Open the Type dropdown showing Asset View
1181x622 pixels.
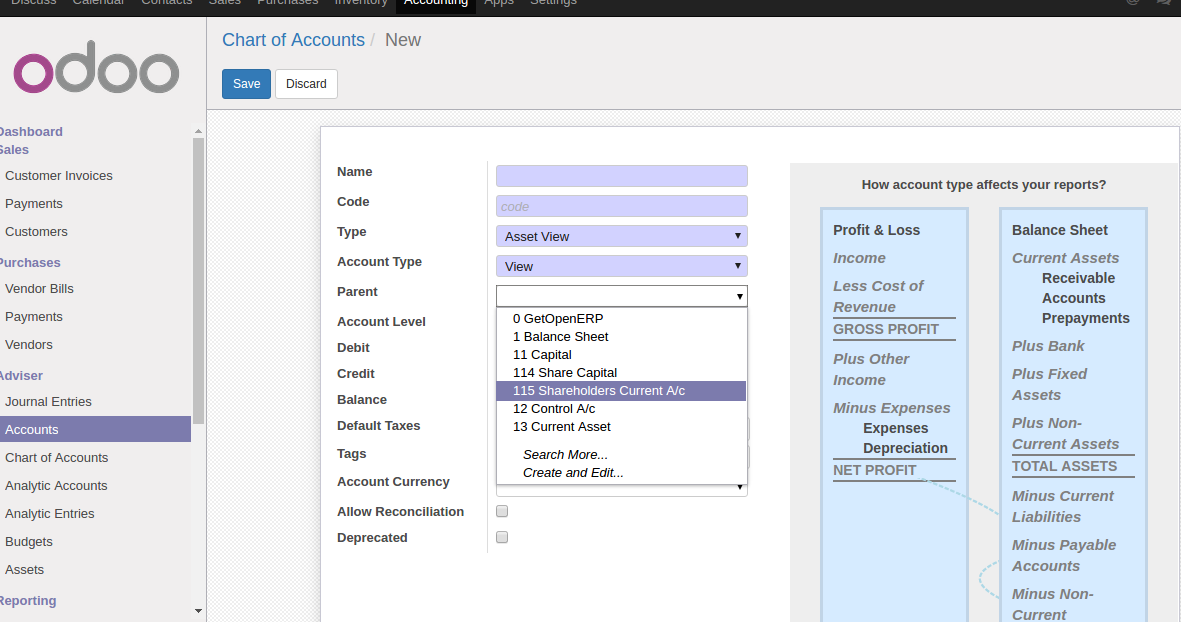621,237
